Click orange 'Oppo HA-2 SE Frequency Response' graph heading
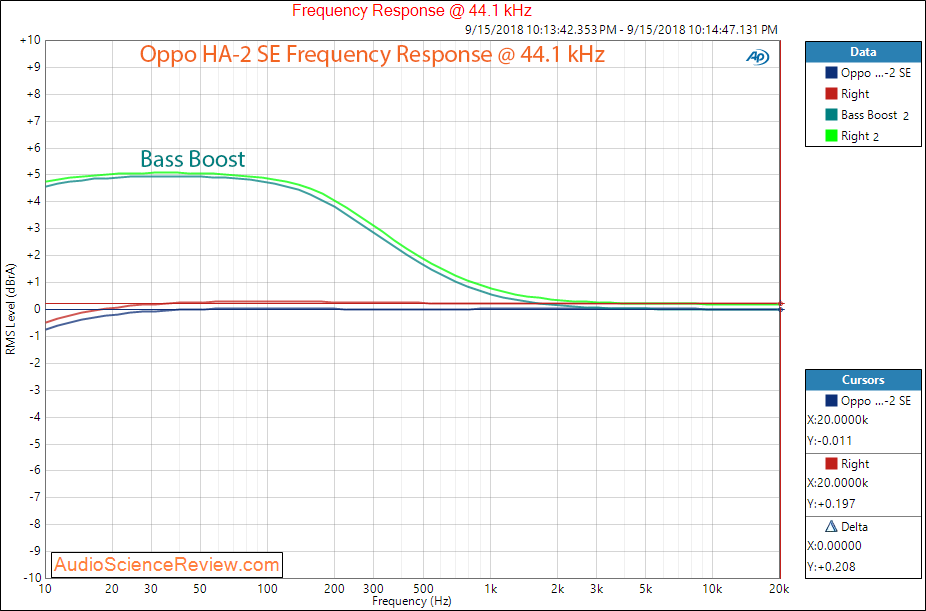 tap(372, 54)
